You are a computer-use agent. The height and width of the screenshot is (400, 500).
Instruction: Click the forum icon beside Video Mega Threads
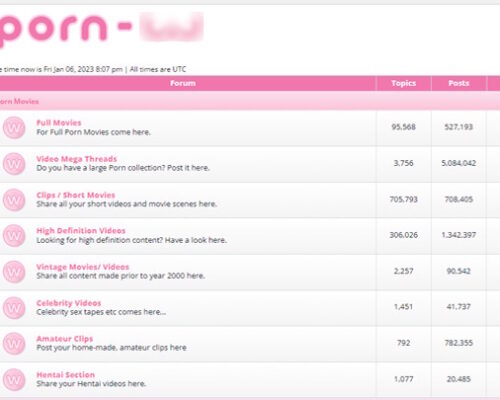[x=14, y=164]
